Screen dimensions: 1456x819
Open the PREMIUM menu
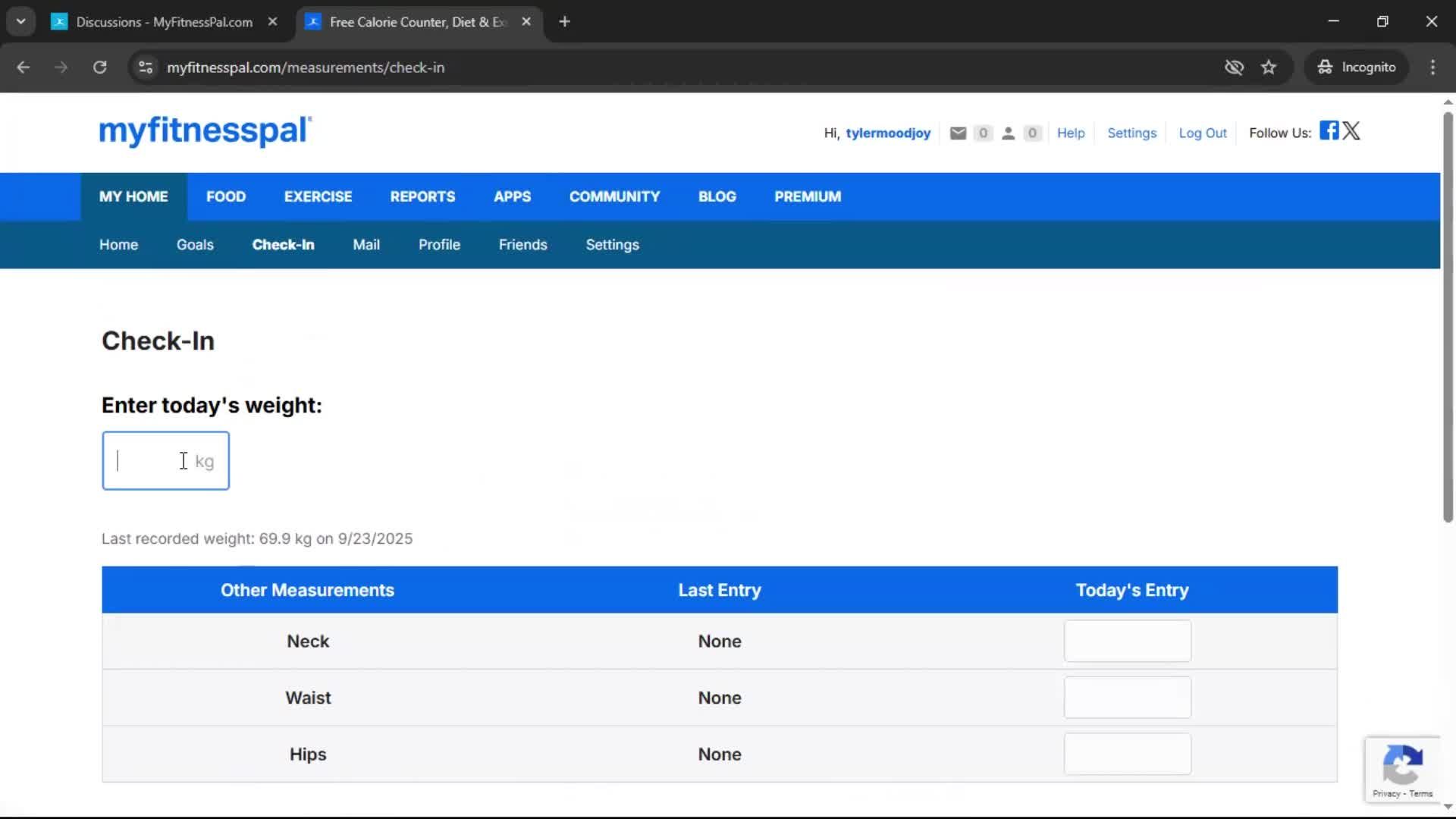click(x=808, y=196)
